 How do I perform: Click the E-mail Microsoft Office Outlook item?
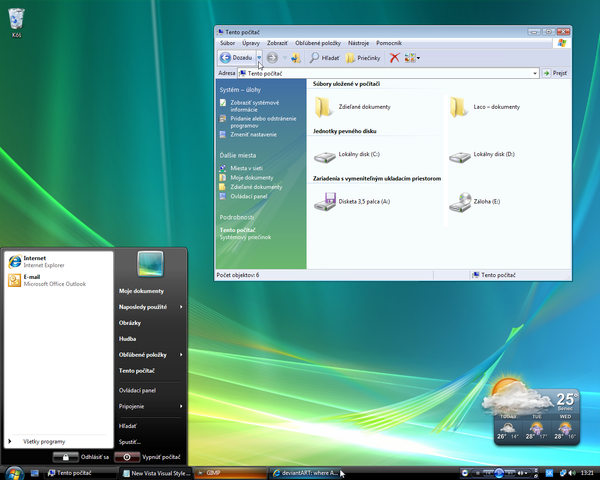(59, 280)
